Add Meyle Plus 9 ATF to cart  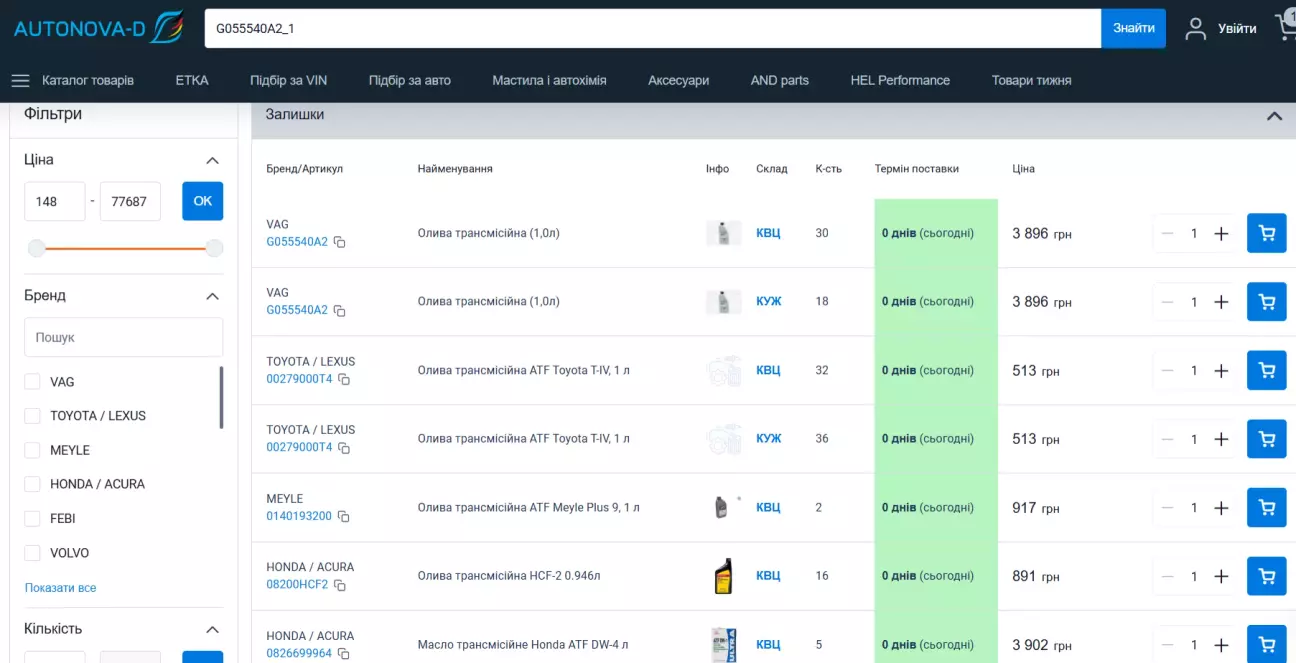(x=1266, y=508)
